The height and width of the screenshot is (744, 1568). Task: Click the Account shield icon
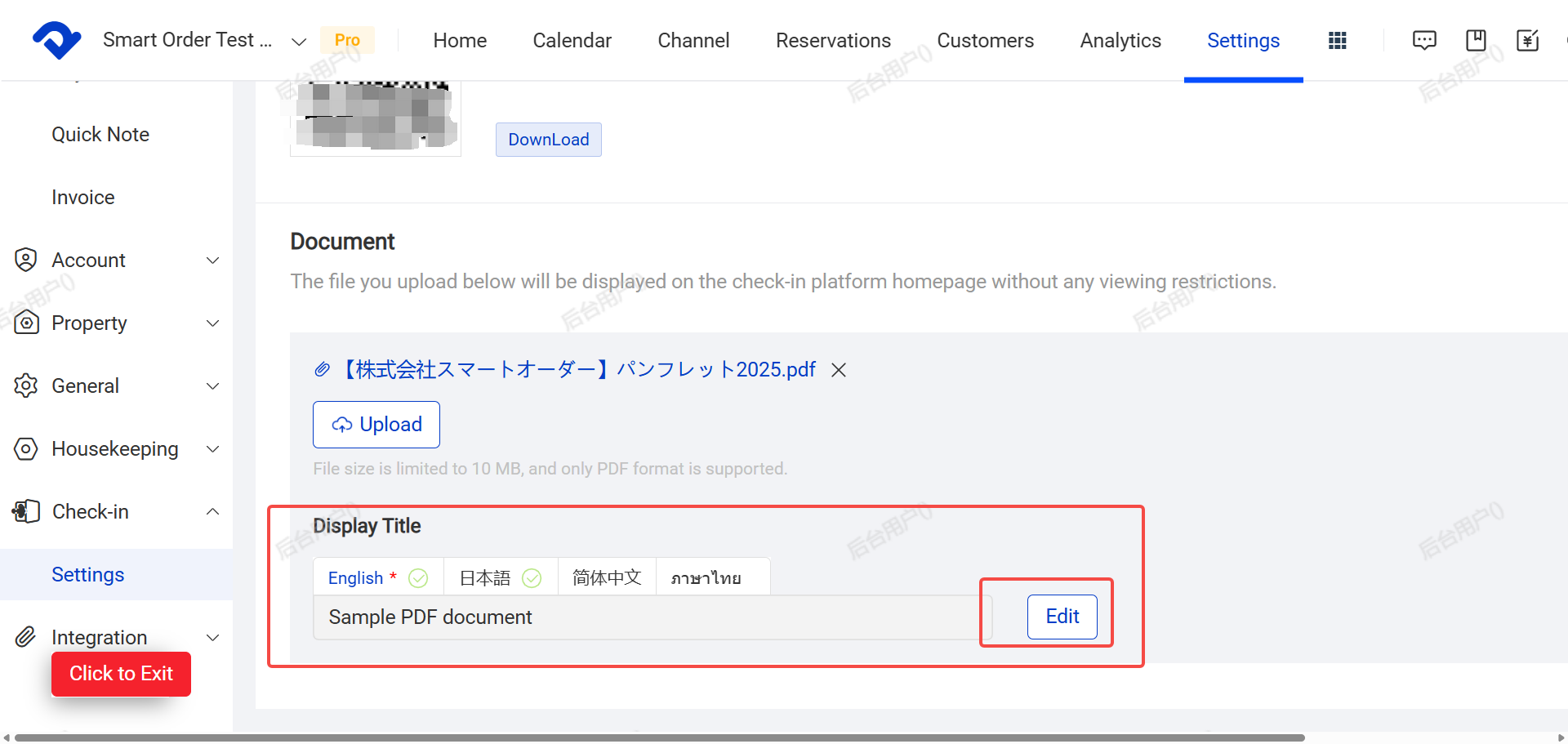tap(26, 260)
